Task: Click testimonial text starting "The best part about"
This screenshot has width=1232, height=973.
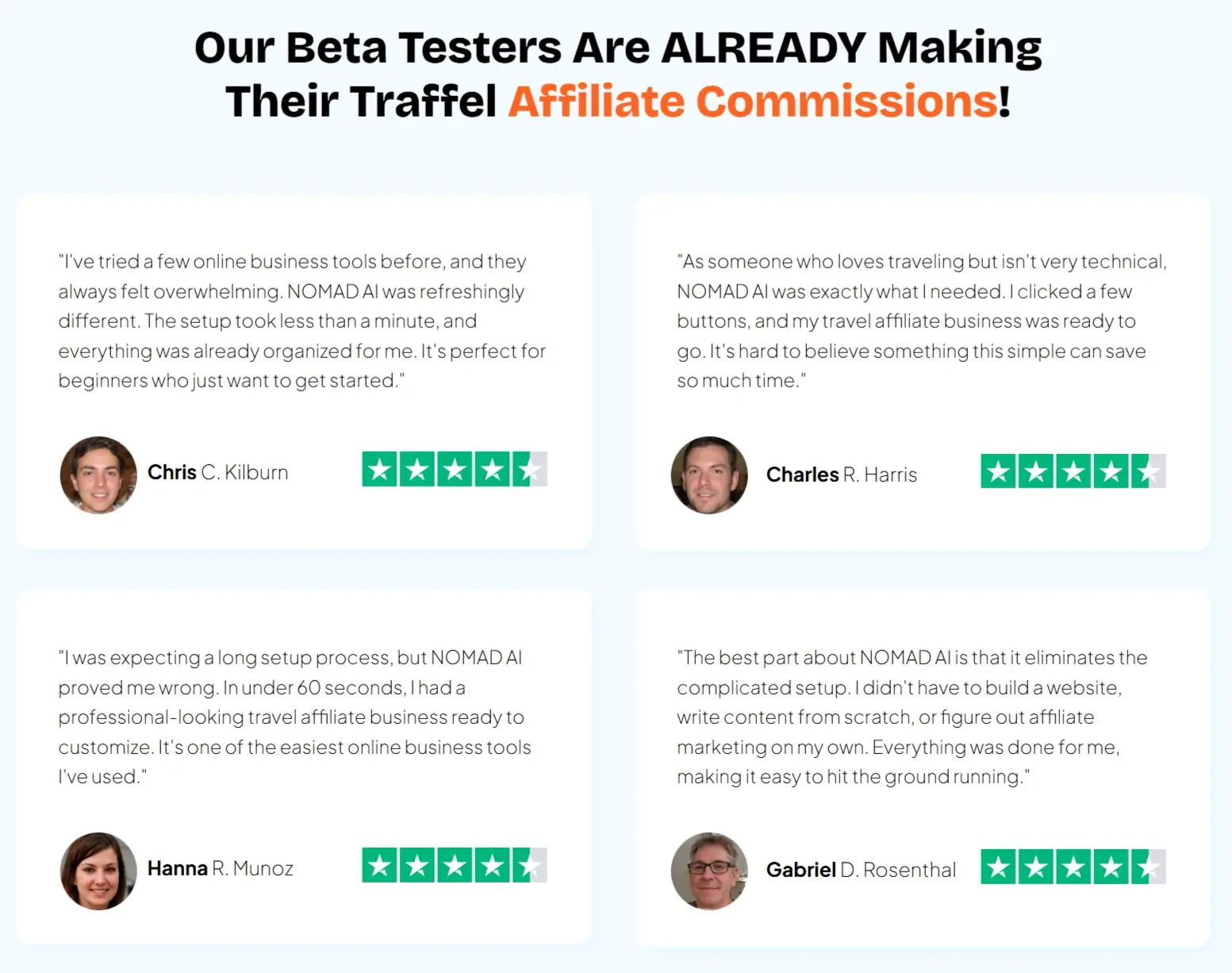Action: click(x=912, y=717)
